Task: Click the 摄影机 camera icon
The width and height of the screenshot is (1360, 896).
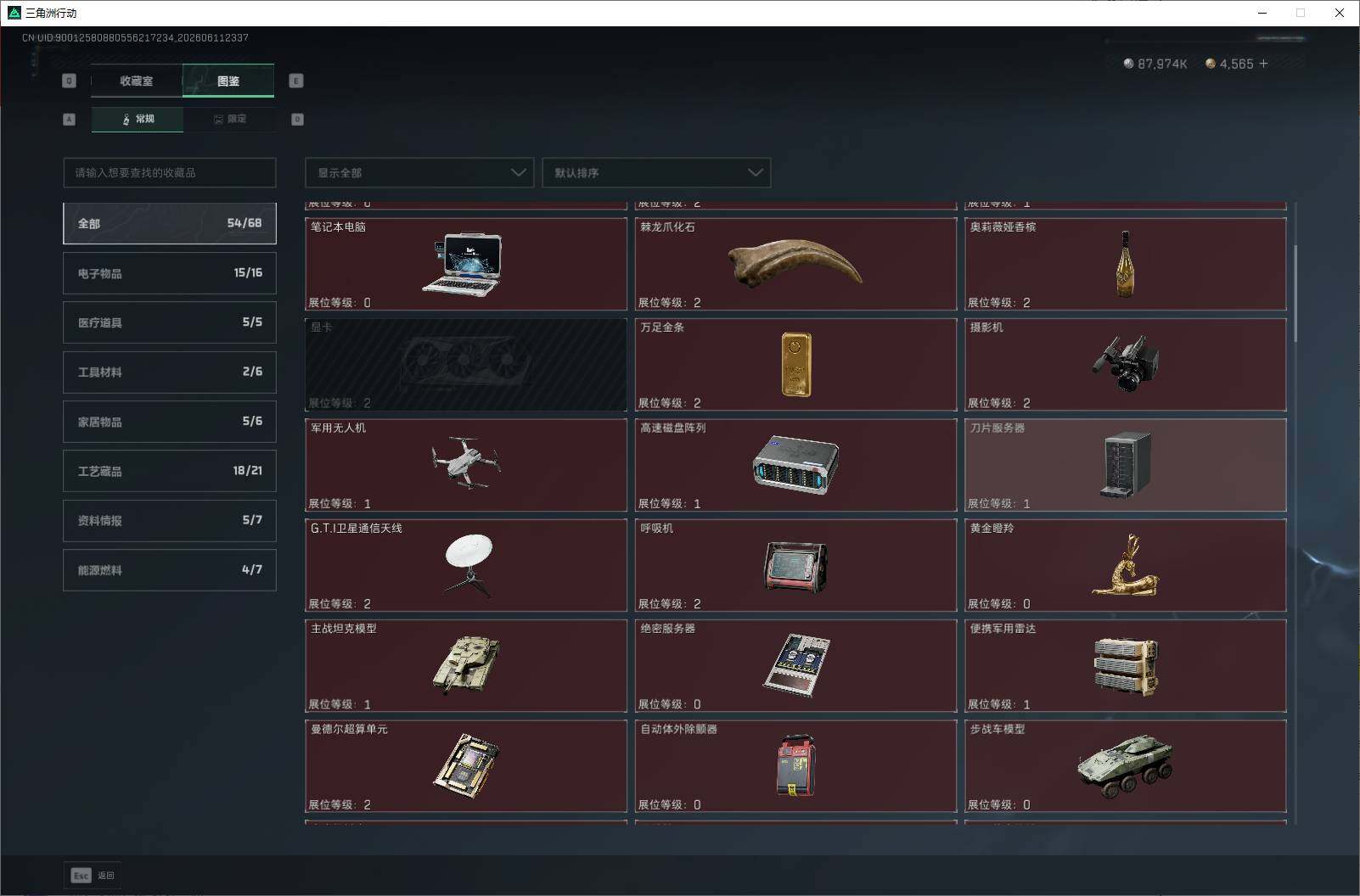Action: [1126, 364]
